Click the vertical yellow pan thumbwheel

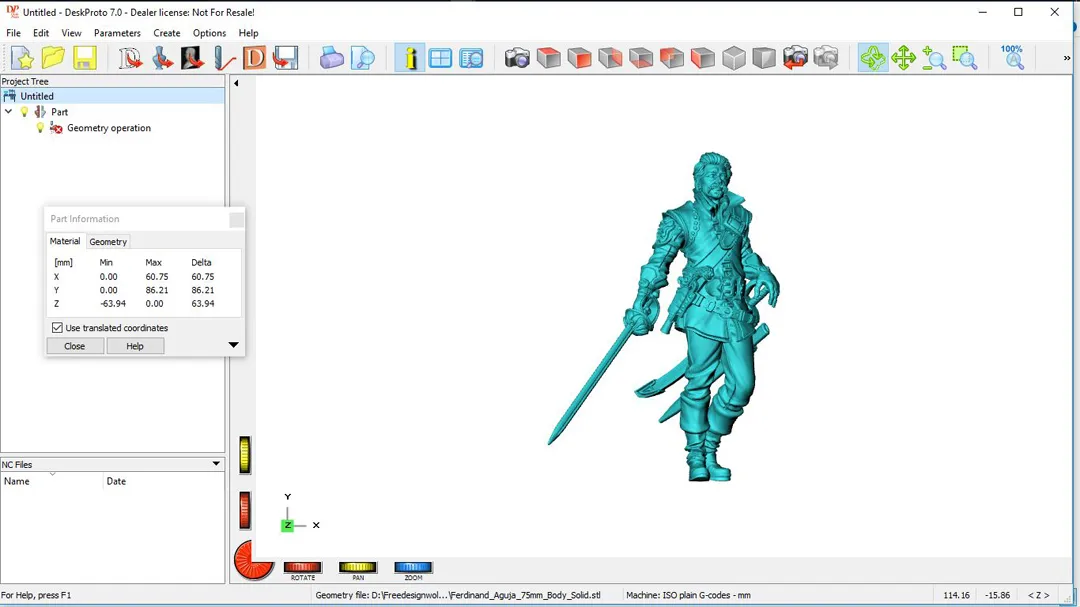[245, 455]
